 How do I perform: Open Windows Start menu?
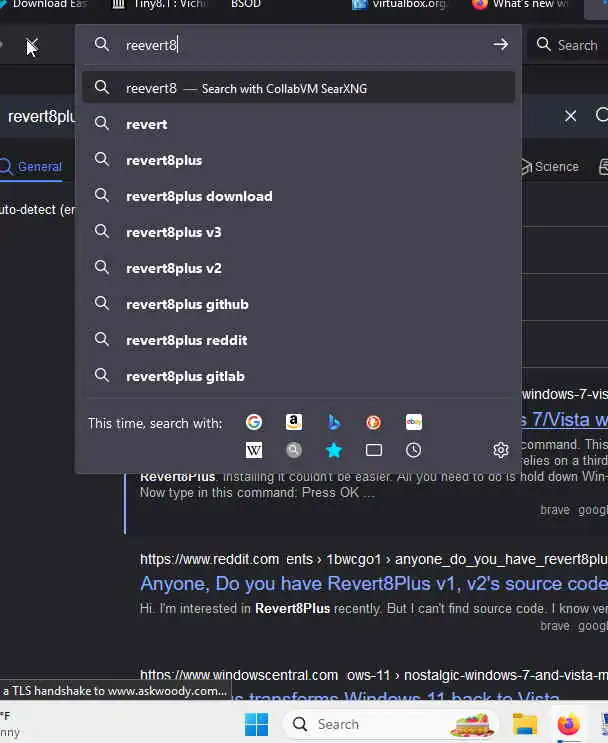tap(256, 724)
